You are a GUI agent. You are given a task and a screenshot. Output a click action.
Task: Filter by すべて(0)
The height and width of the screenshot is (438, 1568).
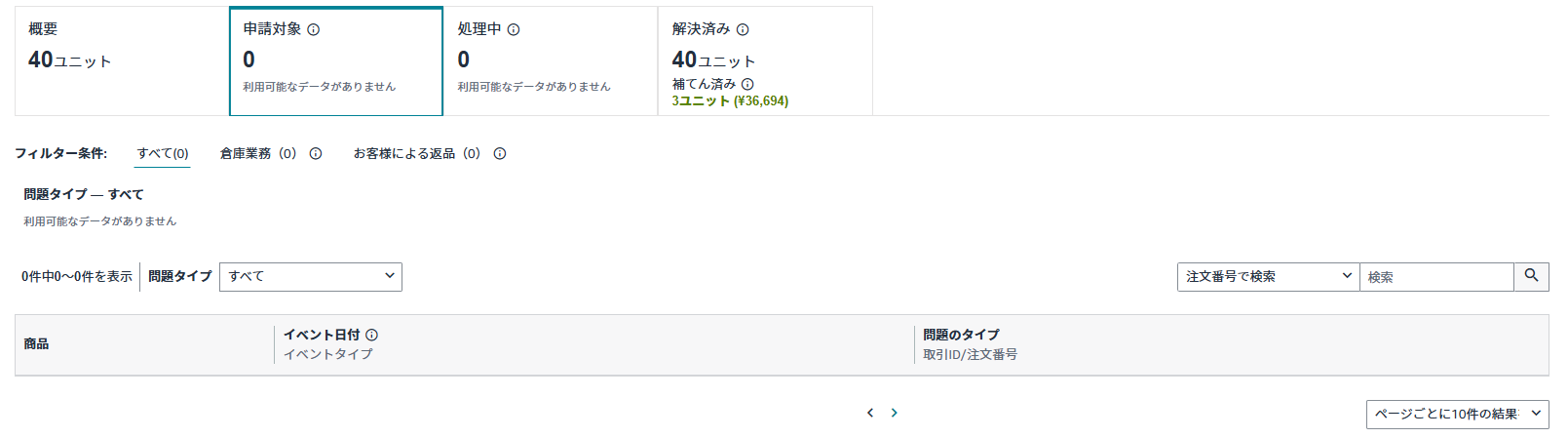pyautogui.click(x=163, y=153)
